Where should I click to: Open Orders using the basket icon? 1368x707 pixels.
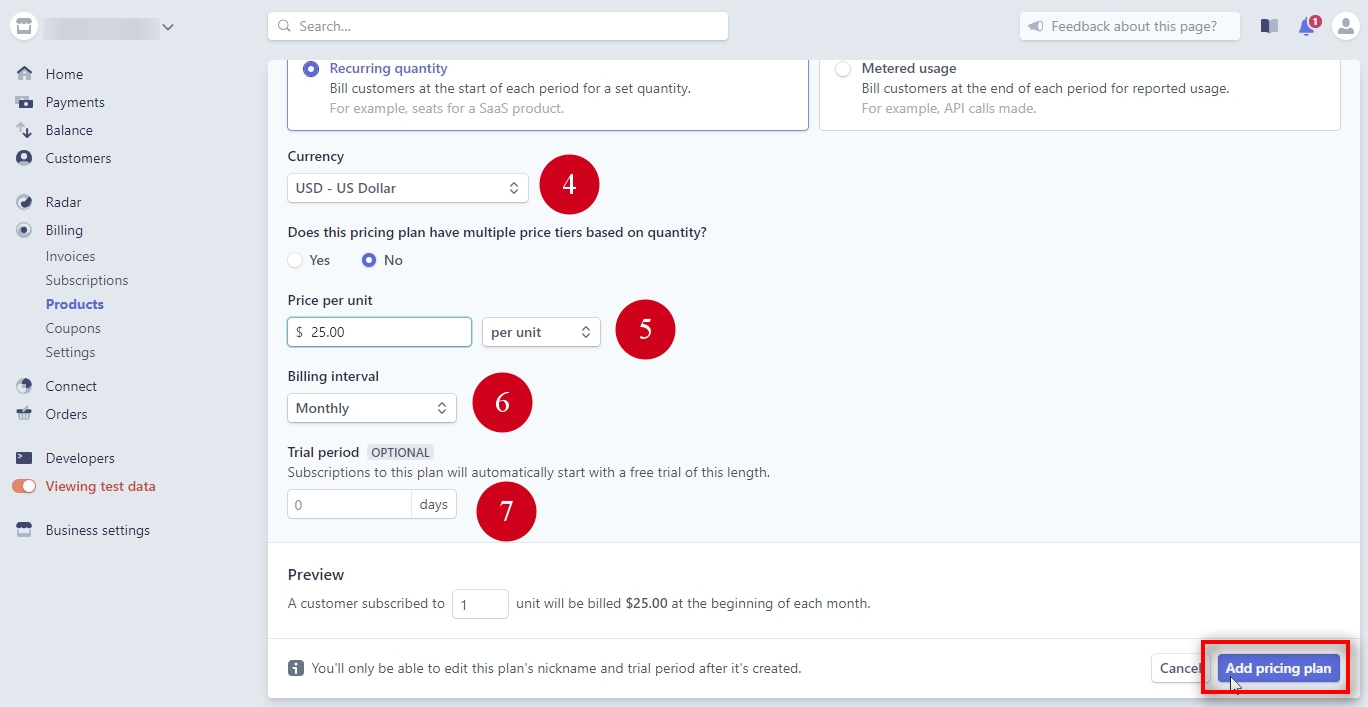24,413
